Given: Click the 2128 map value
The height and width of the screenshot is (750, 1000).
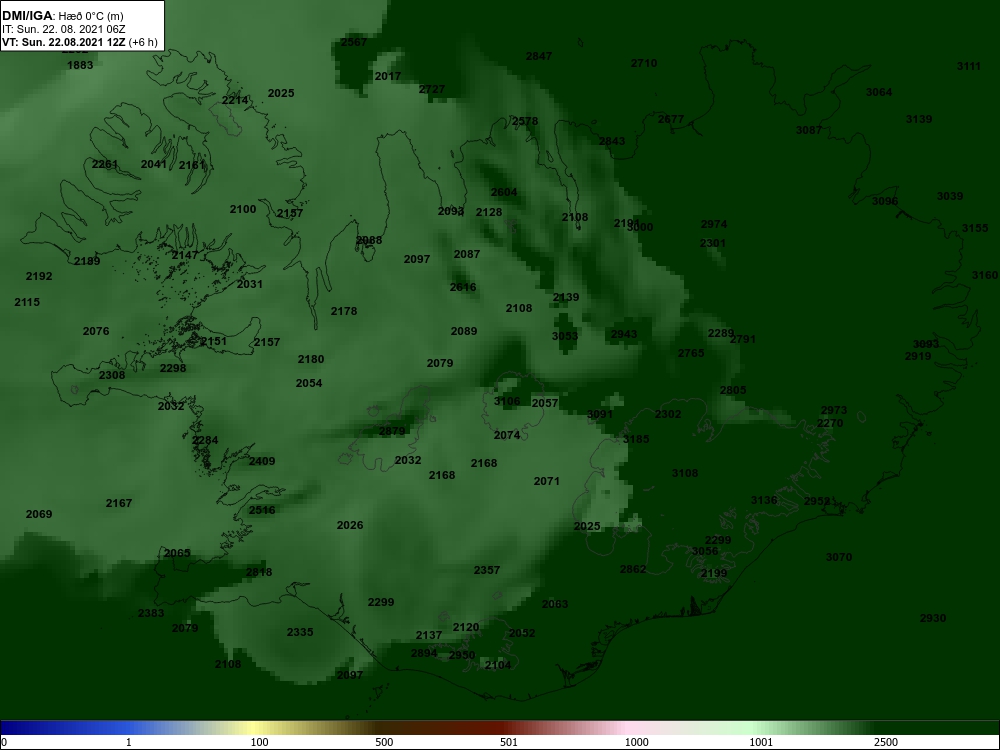Looking at the screenshot, I should [489, 212].
